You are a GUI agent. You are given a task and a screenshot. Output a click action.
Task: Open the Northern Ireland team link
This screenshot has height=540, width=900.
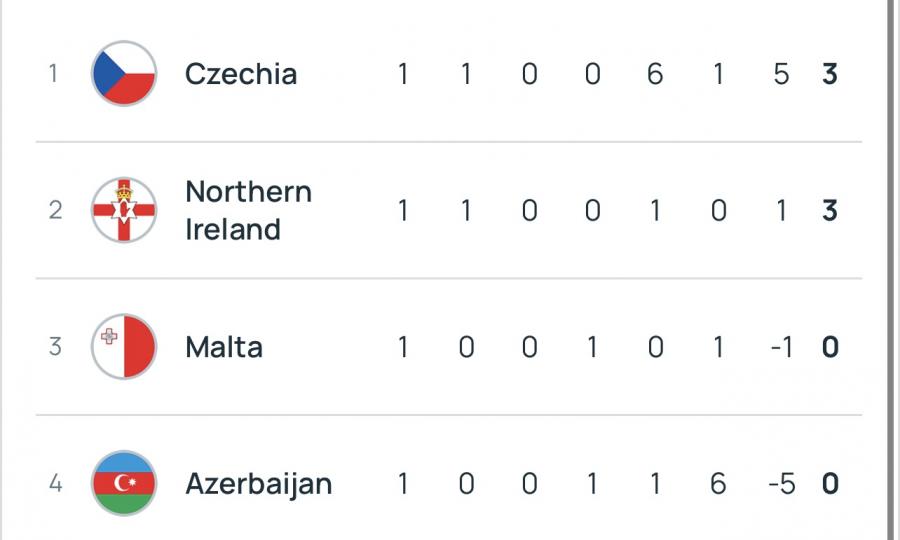point(248,210)
